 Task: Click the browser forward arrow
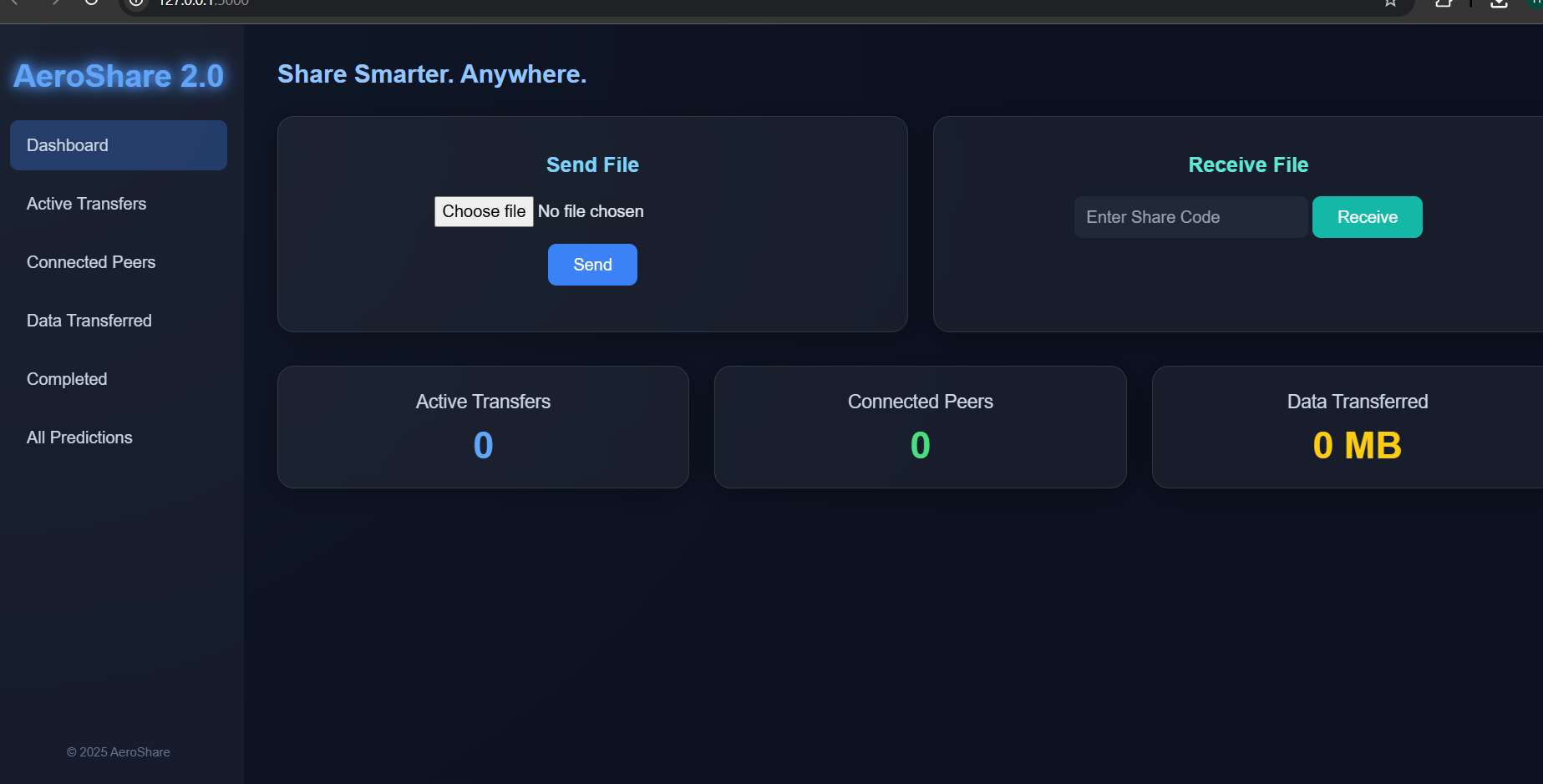click(x=54, y=3)
